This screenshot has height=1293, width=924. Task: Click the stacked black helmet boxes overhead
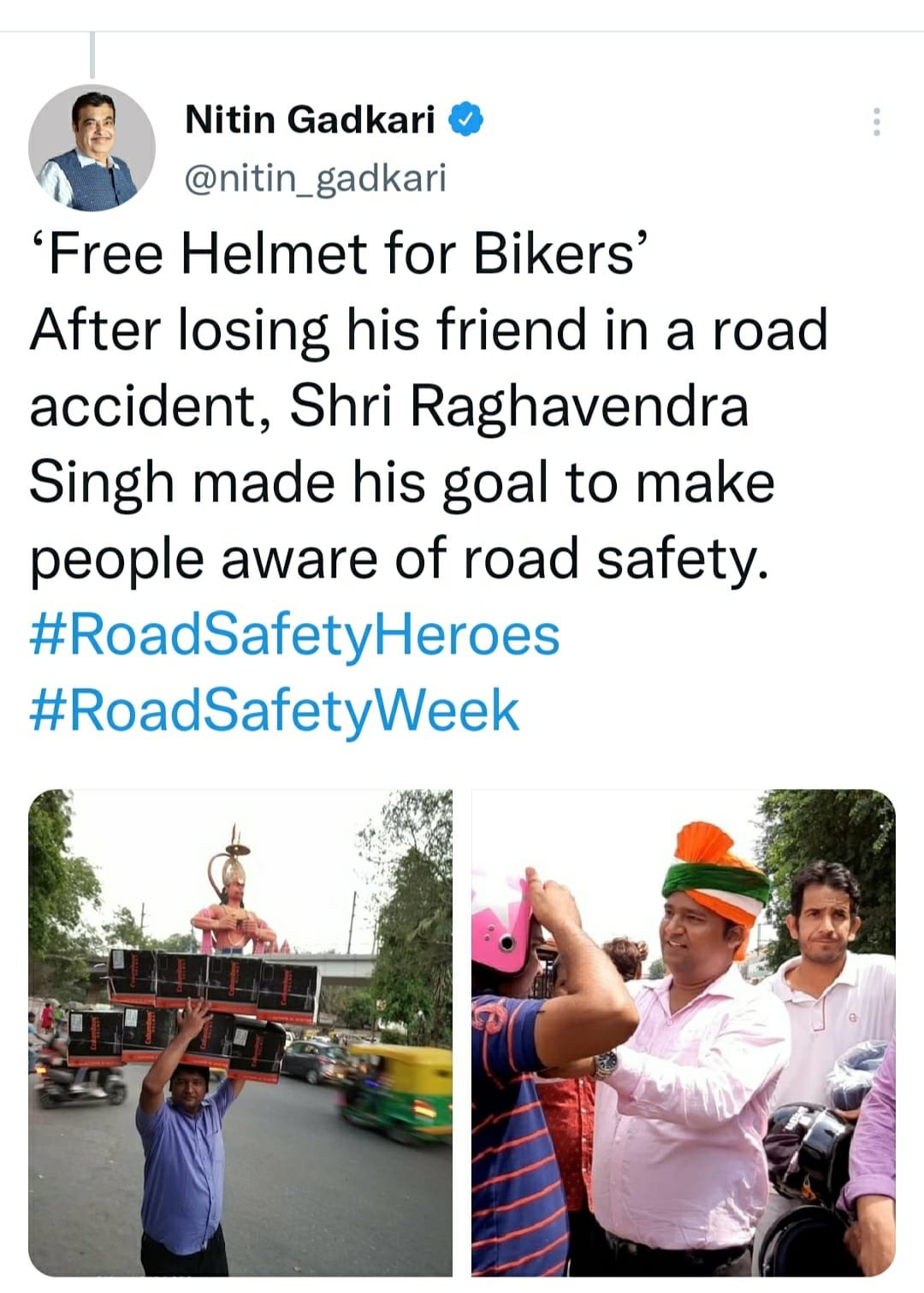coord(195,1010)
